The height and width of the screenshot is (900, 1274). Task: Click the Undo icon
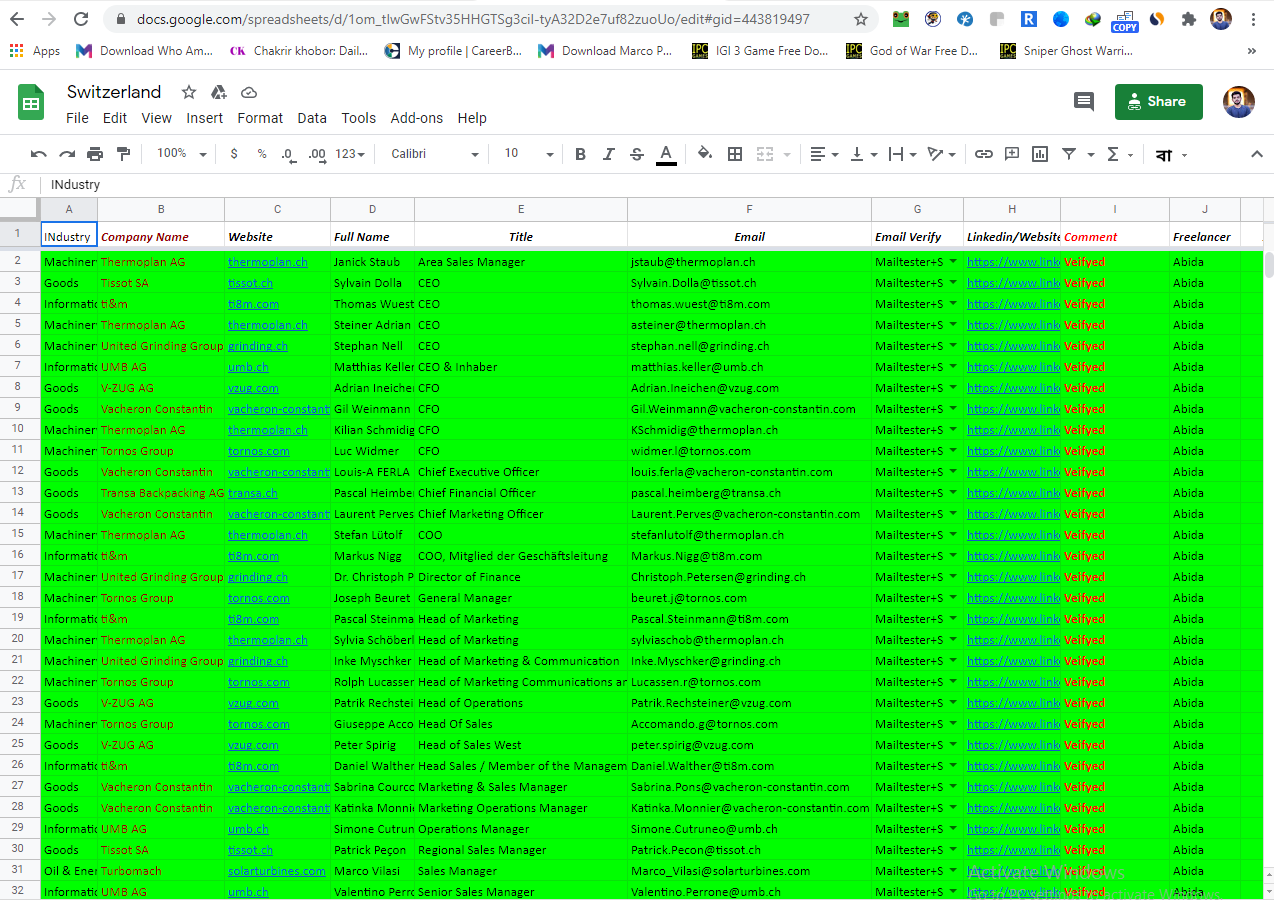pos(38,154)
